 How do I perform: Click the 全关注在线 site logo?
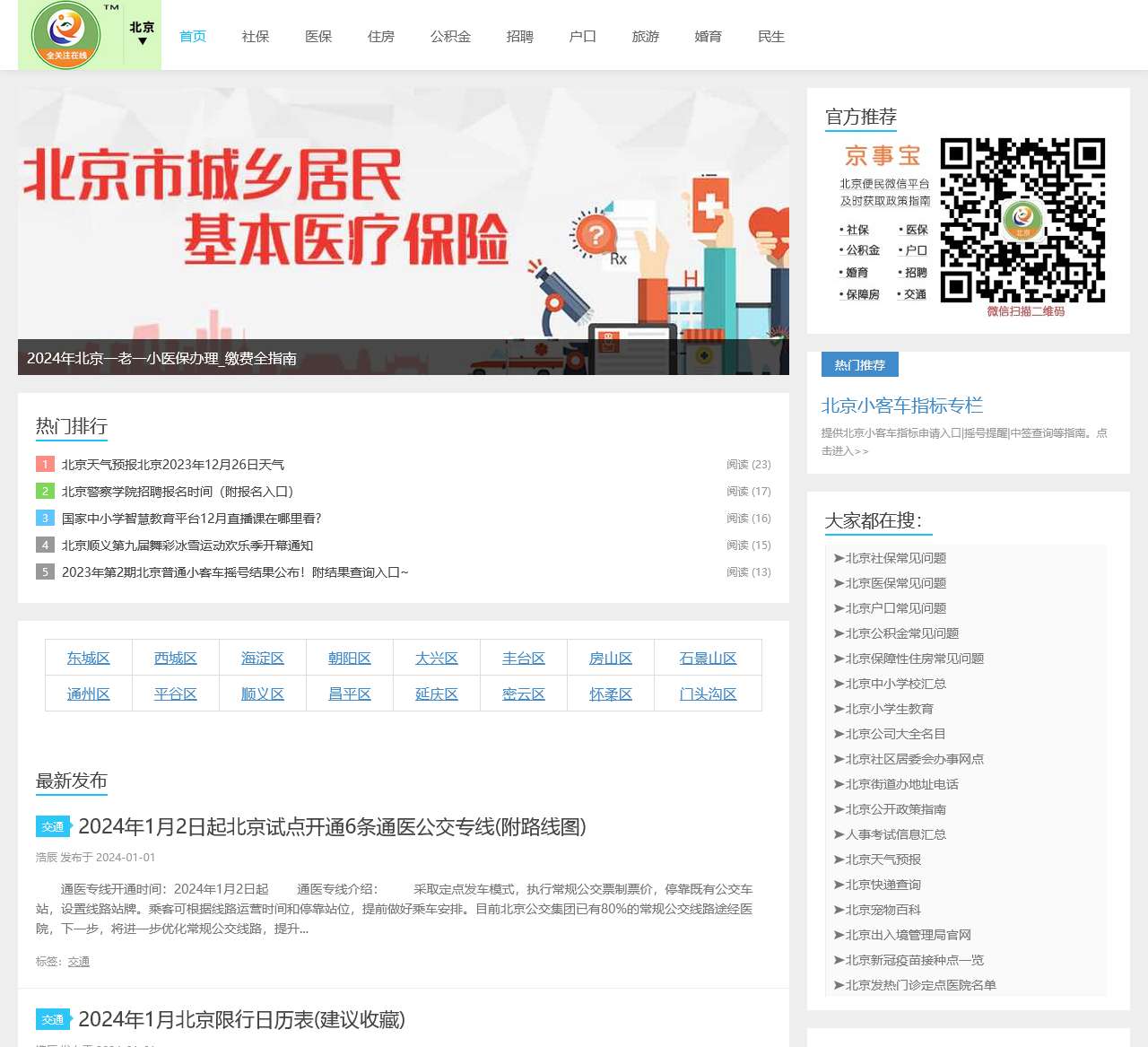(x=66, y=35)
